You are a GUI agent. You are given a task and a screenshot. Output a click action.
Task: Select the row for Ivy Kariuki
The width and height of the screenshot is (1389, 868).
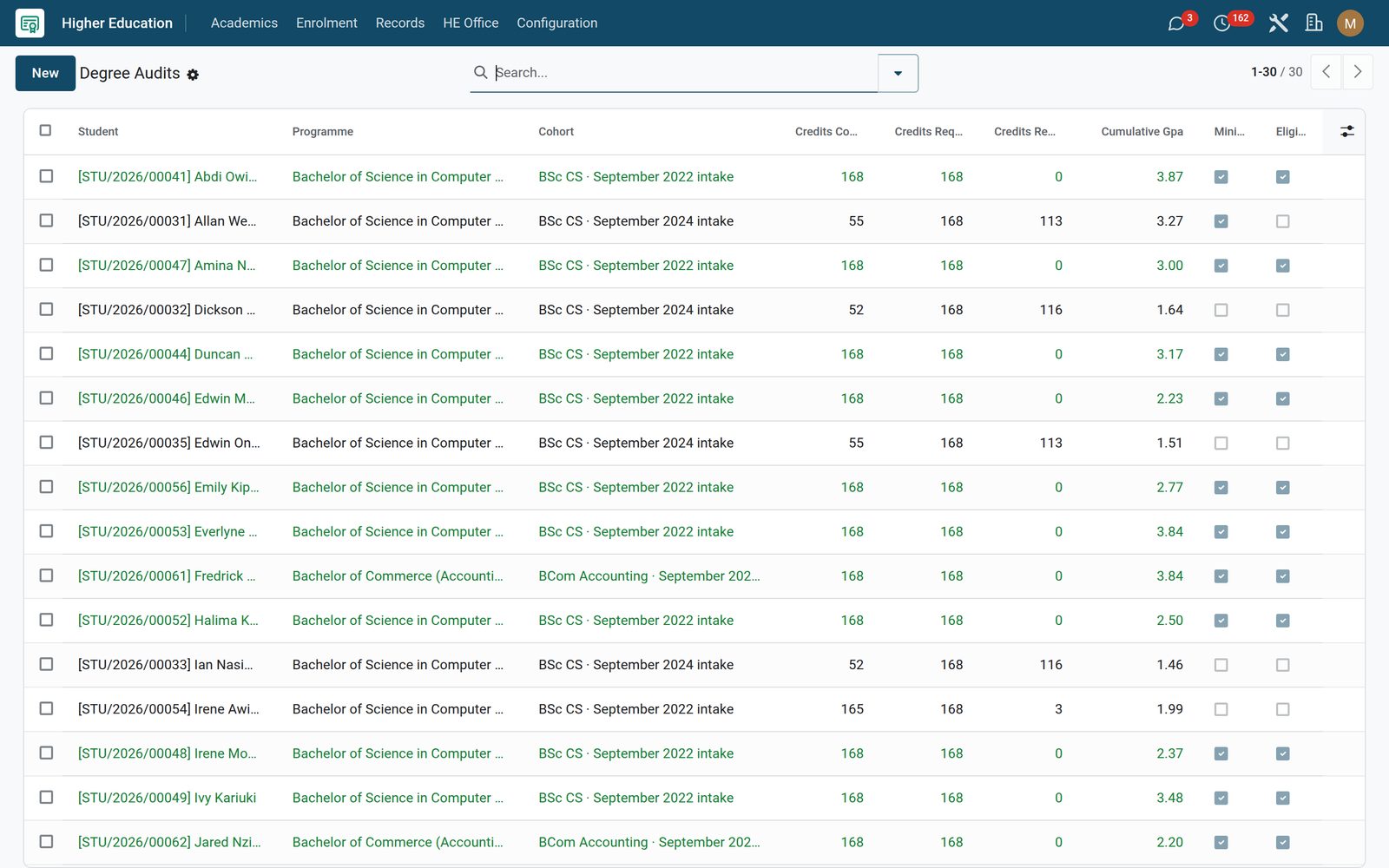click(x=46, y=798)
